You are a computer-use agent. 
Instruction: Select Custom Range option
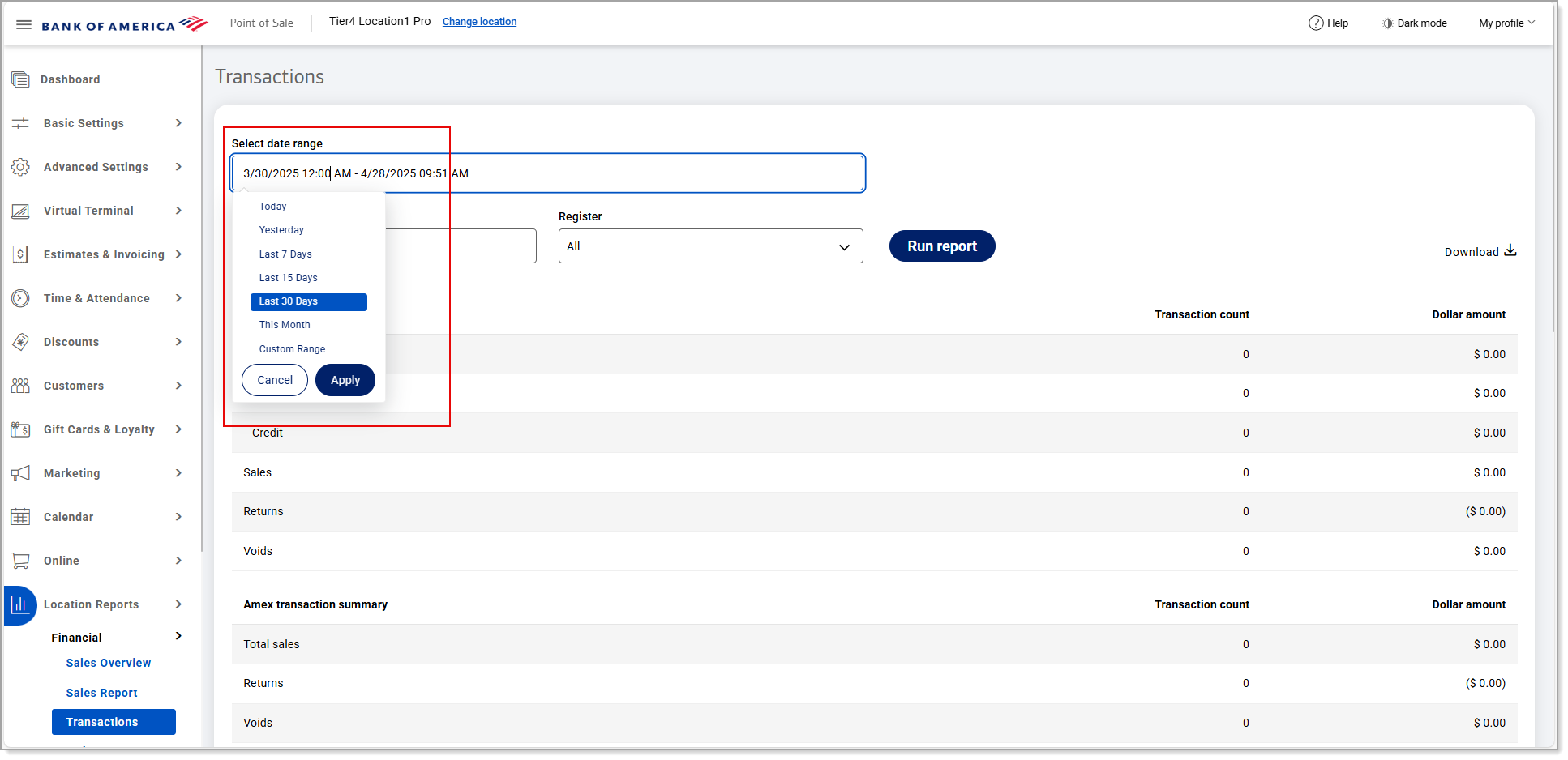[x=308, y=349]
